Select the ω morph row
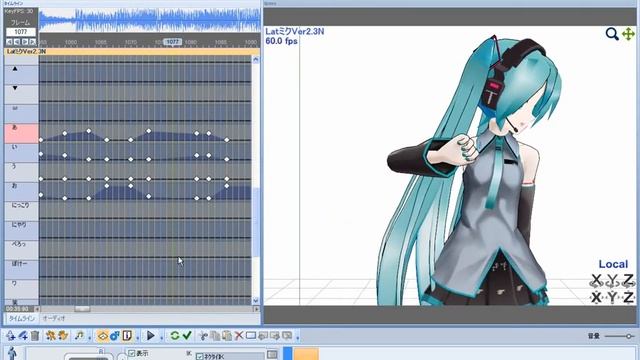This screenshot has width=640, height=360. pyautogui.click(x=21, y=113)
